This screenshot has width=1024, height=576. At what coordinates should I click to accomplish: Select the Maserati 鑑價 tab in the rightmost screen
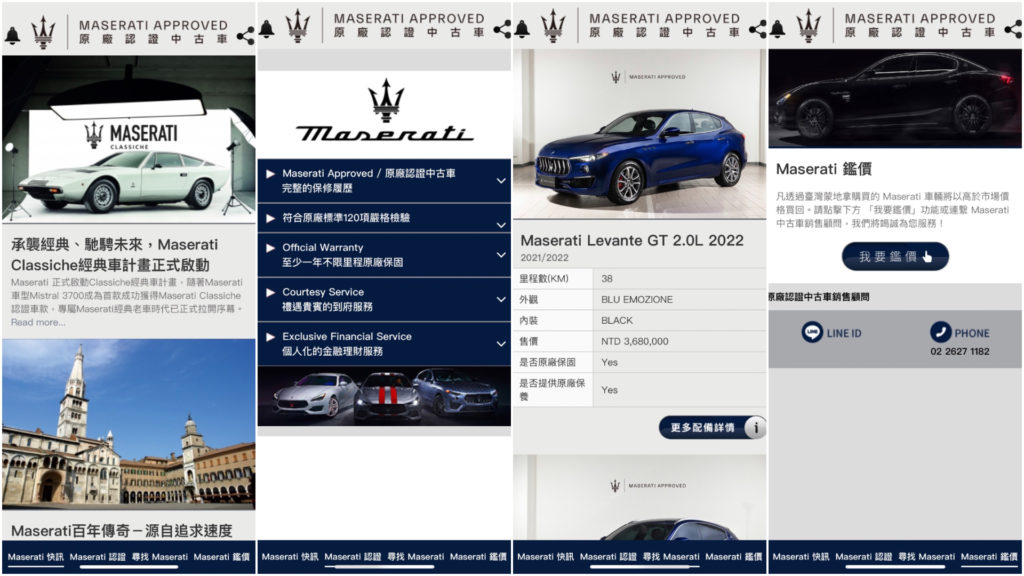pos(989,557)
